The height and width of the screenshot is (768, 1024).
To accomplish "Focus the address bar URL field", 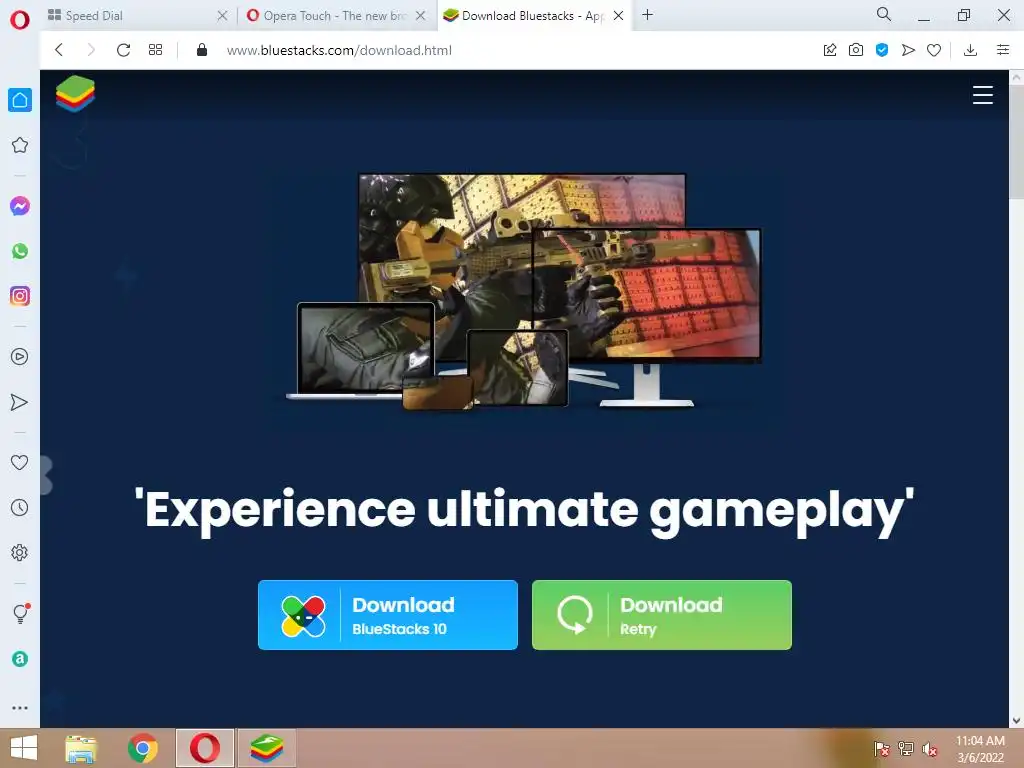I will (339, 50).
